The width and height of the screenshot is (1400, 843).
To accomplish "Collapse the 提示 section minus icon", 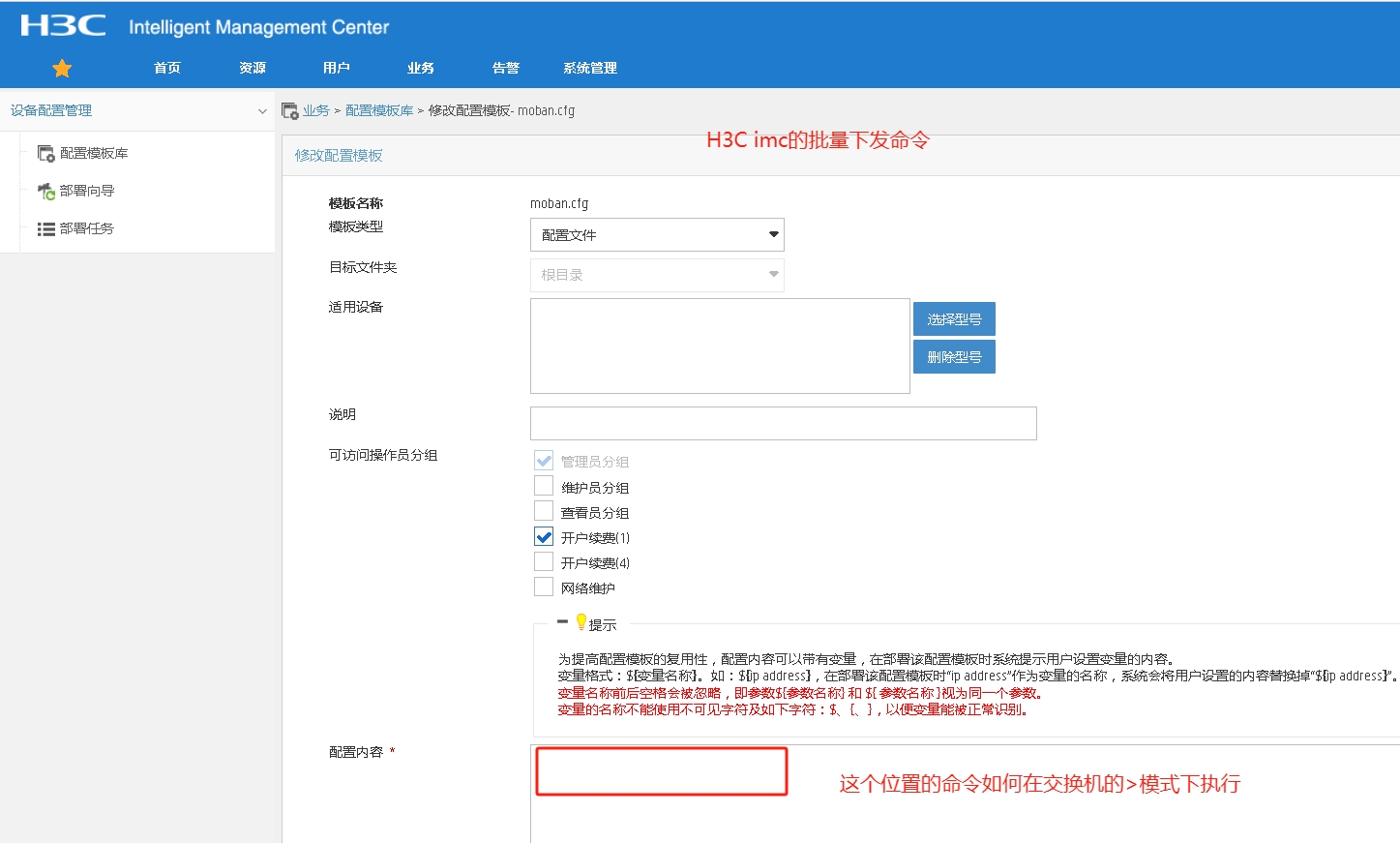I will click(x=562, y=622).
